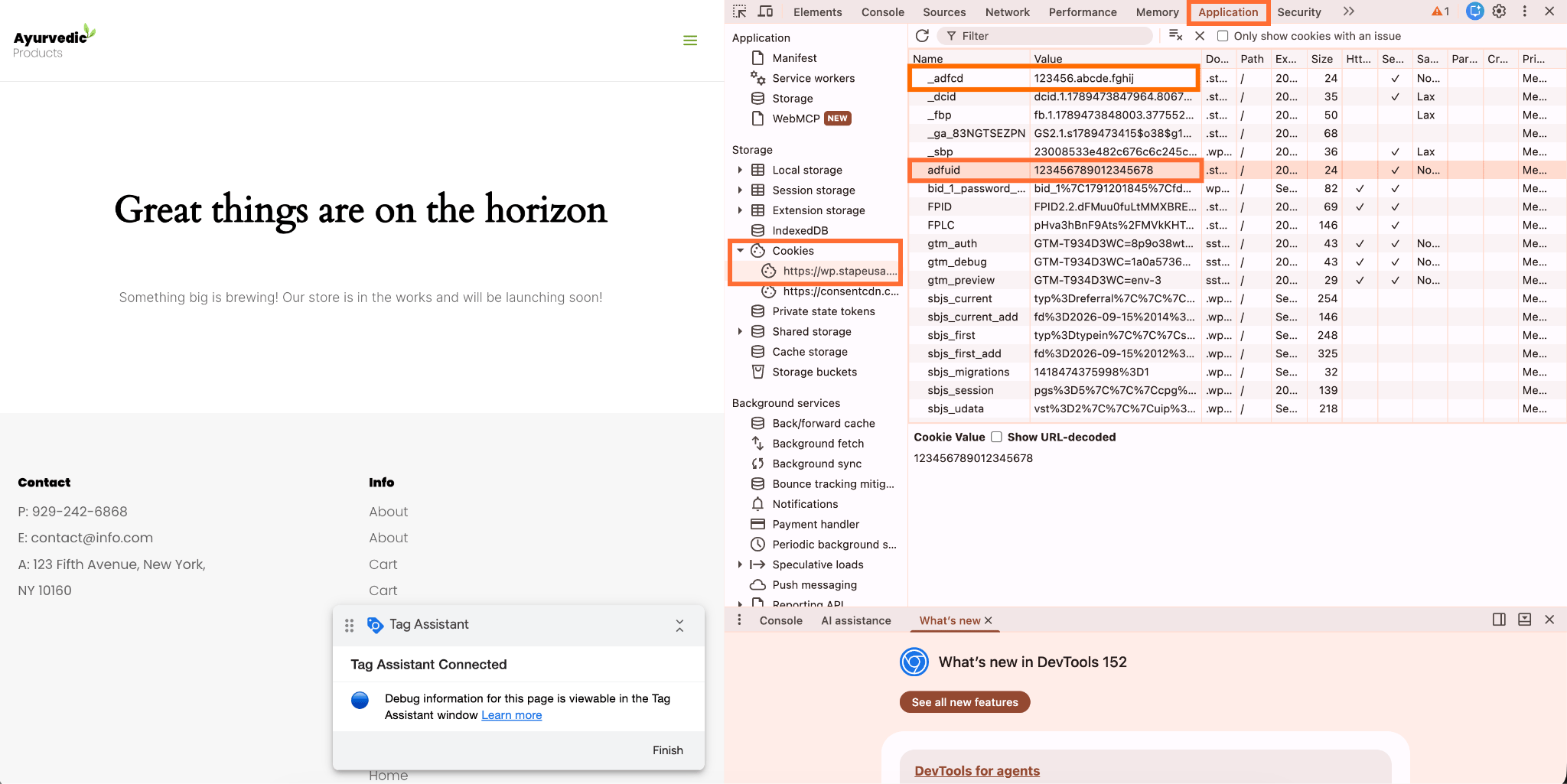Click Finish in Tag Assistant popup
1567x784 pixels.
[x=667, y=750]
